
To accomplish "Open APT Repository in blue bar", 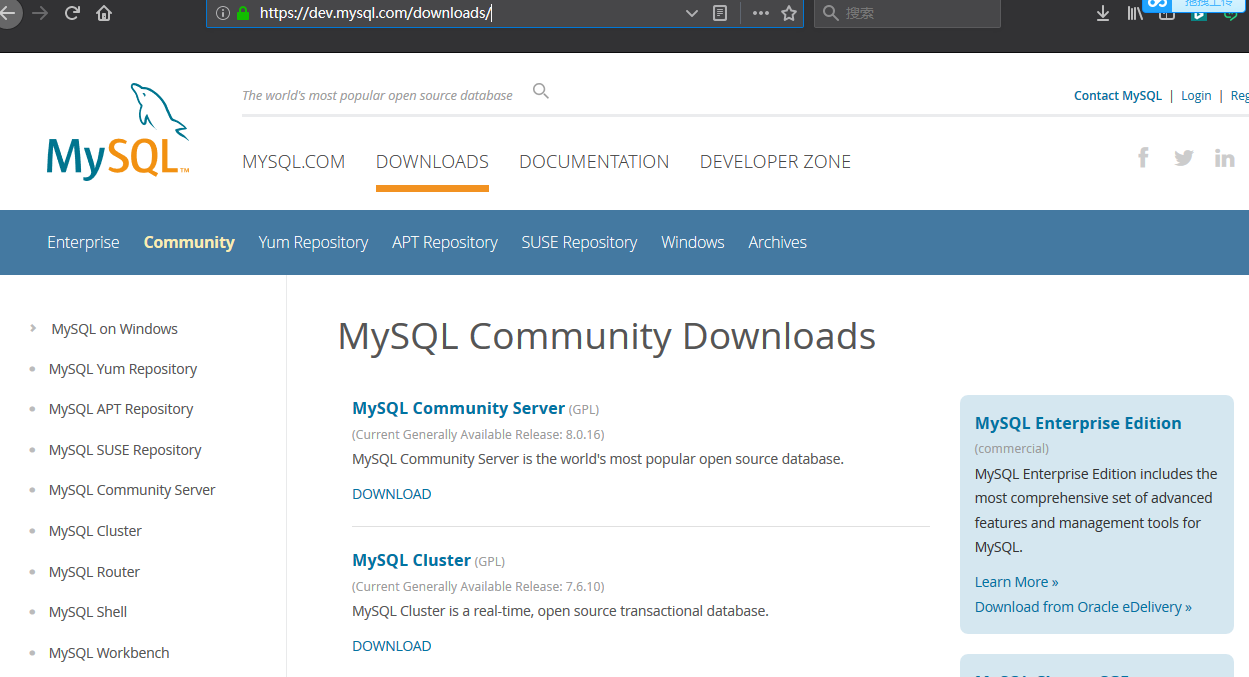I will click(x=445, y=242).
